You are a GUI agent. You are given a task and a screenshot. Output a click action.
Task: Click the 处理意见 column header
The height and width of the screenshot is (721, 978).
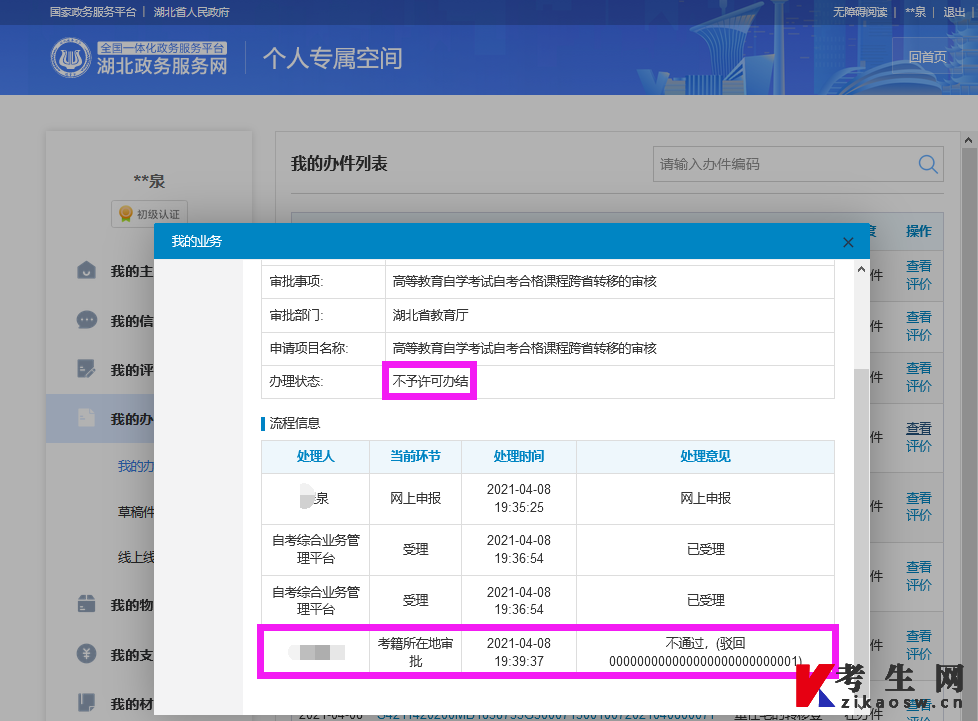705,457
